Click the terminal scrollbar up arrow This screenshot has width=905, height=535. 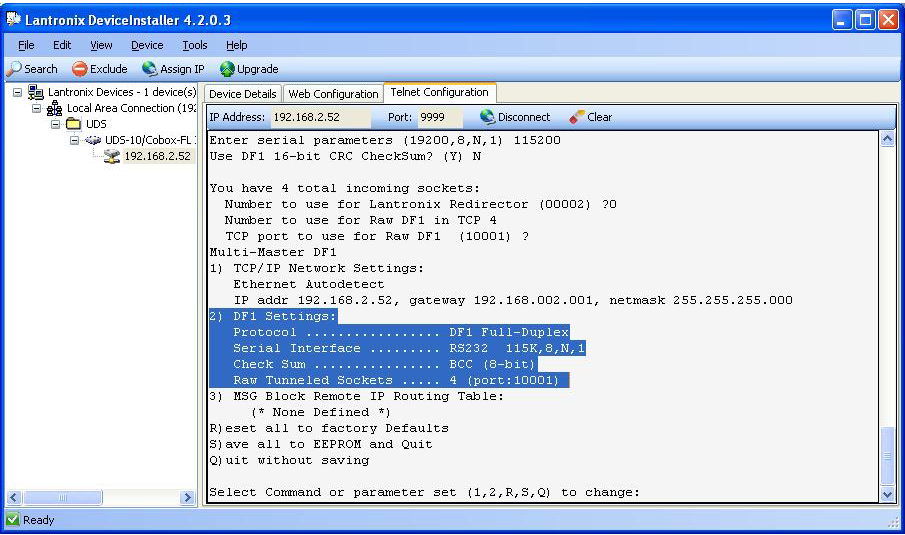point(888,139)
